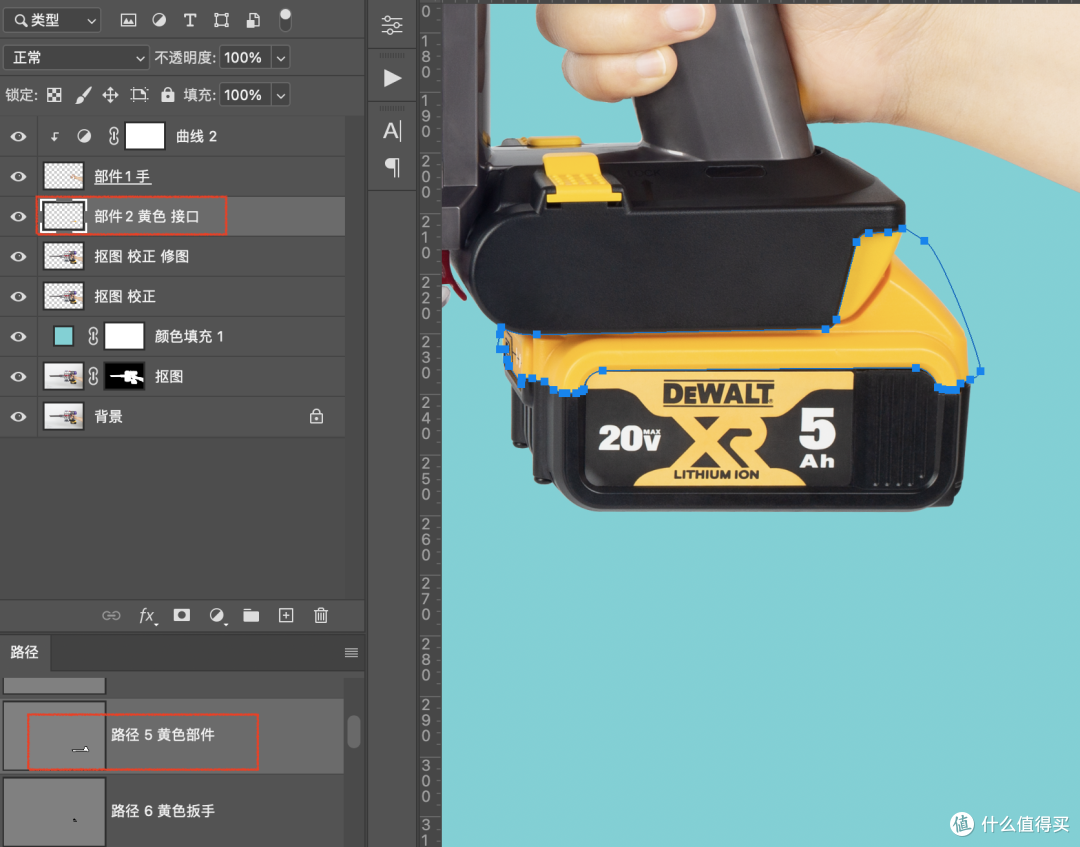Select 路径 5 黄色部件 path name
Screen dimensions: 1080x847
pyautogui.click(x=163, y=735)
